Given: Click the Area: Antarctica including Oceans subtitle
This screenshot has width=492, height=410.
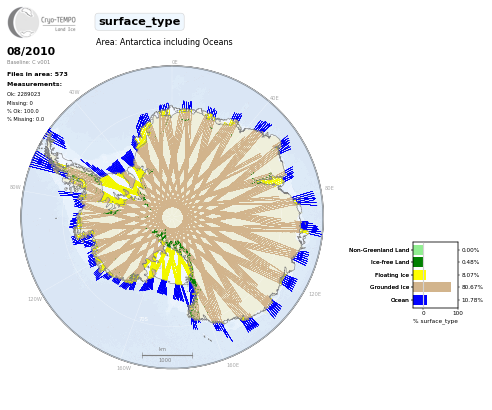Looking at the screenshot, I should coord(164,42).
